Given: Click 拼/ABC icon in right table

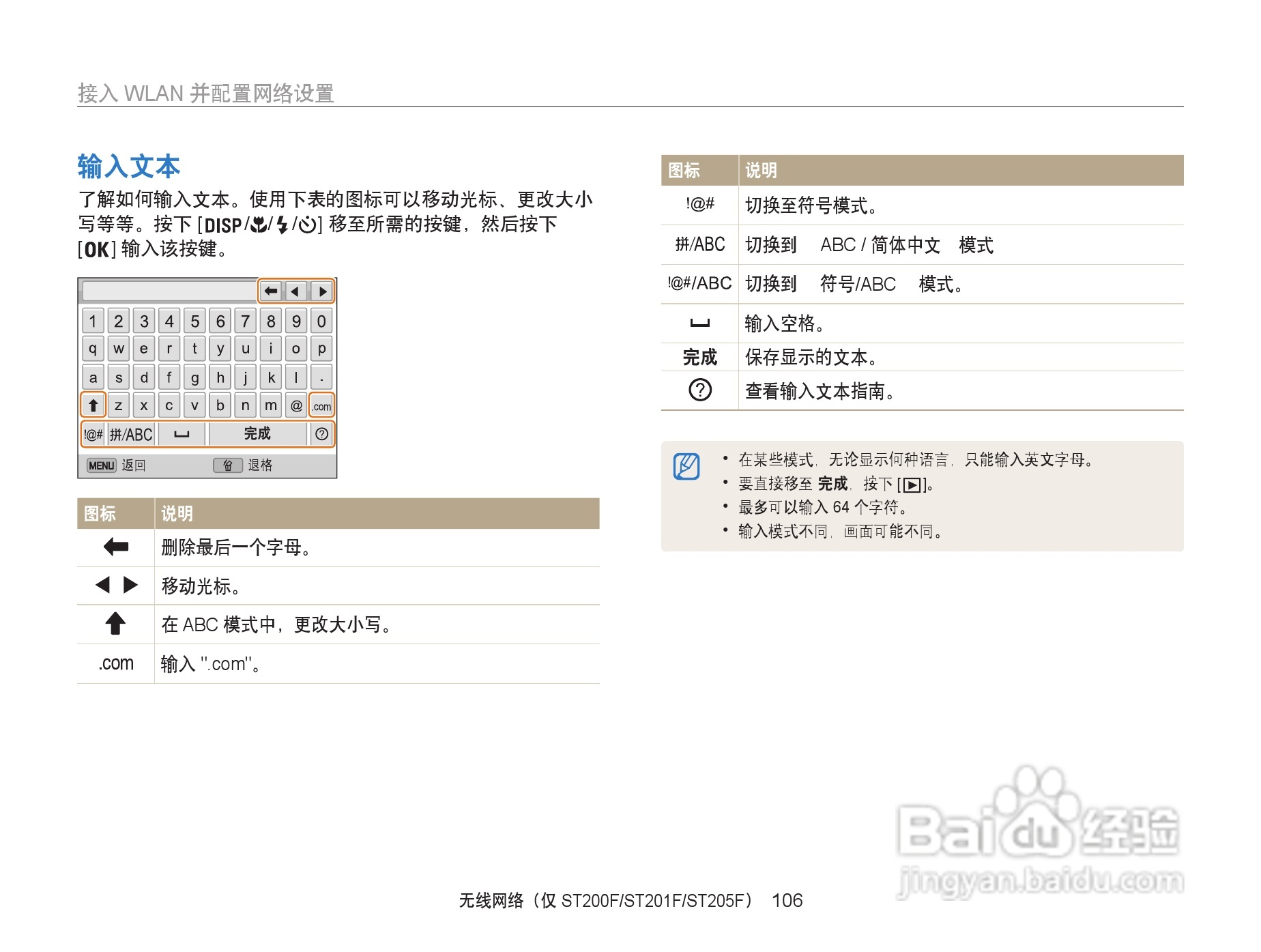Looking at the screenshot, I should 700,244.
